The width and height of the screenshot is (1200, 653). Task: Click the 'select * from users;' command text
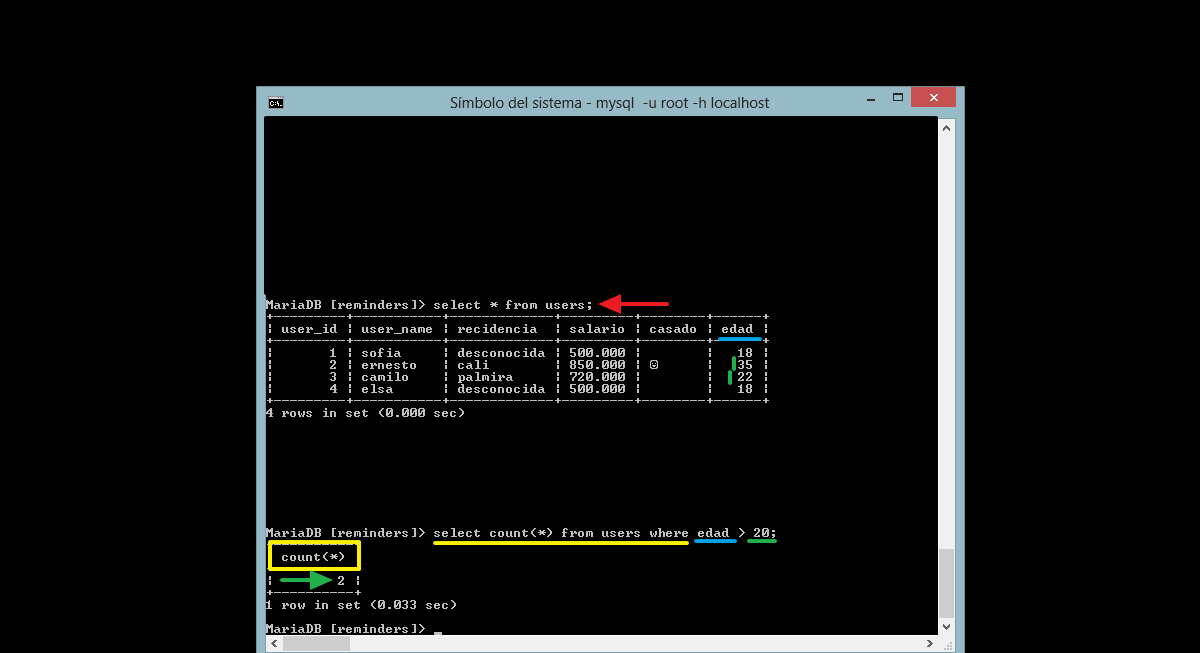513,304
